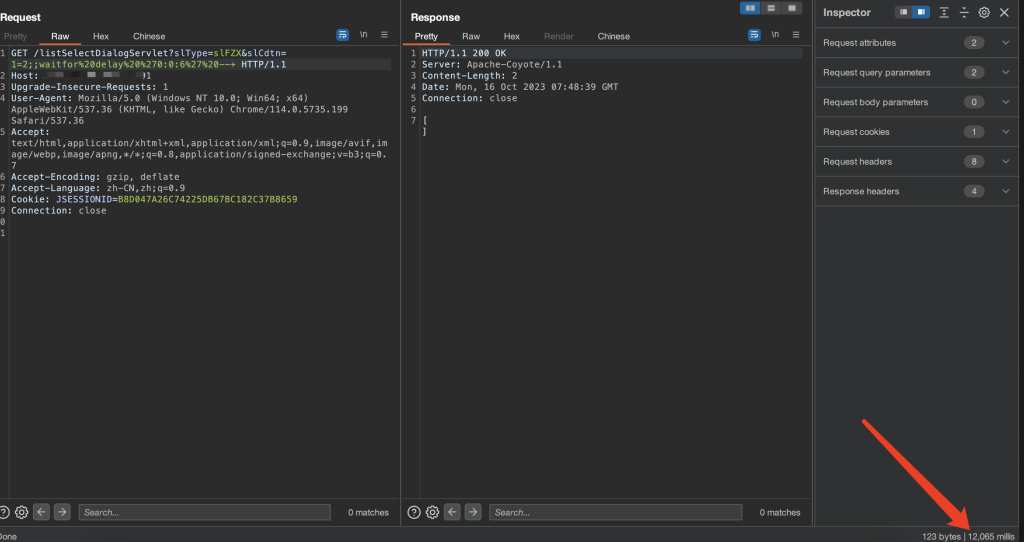Select combined tabbed layout view

point(792,8)
